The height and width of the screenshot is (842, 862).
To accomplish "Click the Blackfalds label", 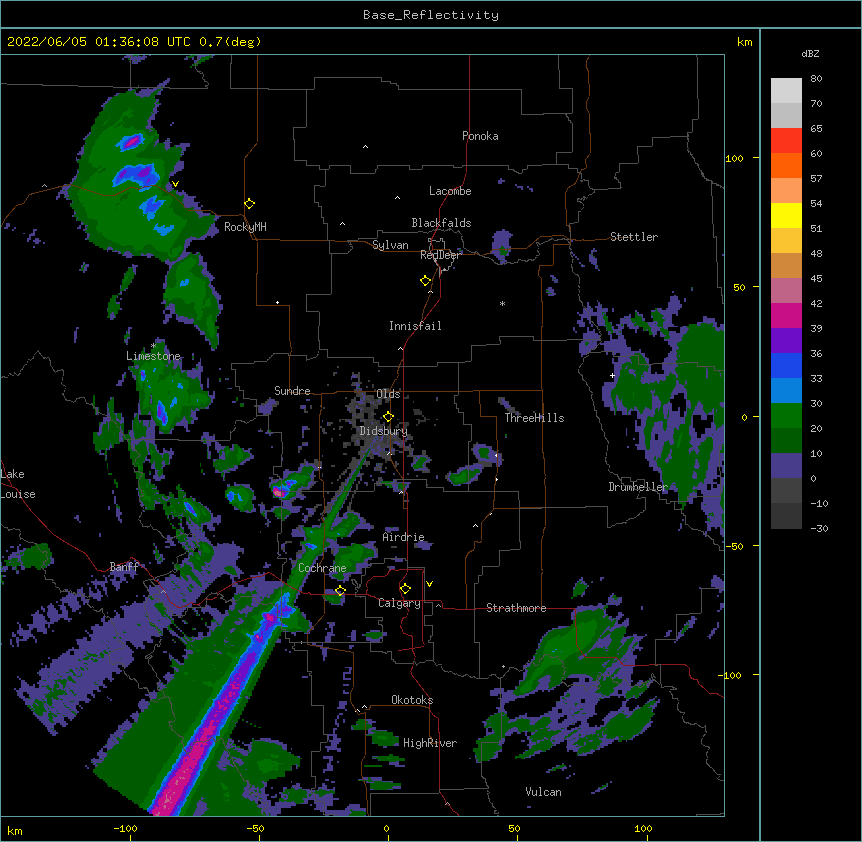I will point(441,223).
